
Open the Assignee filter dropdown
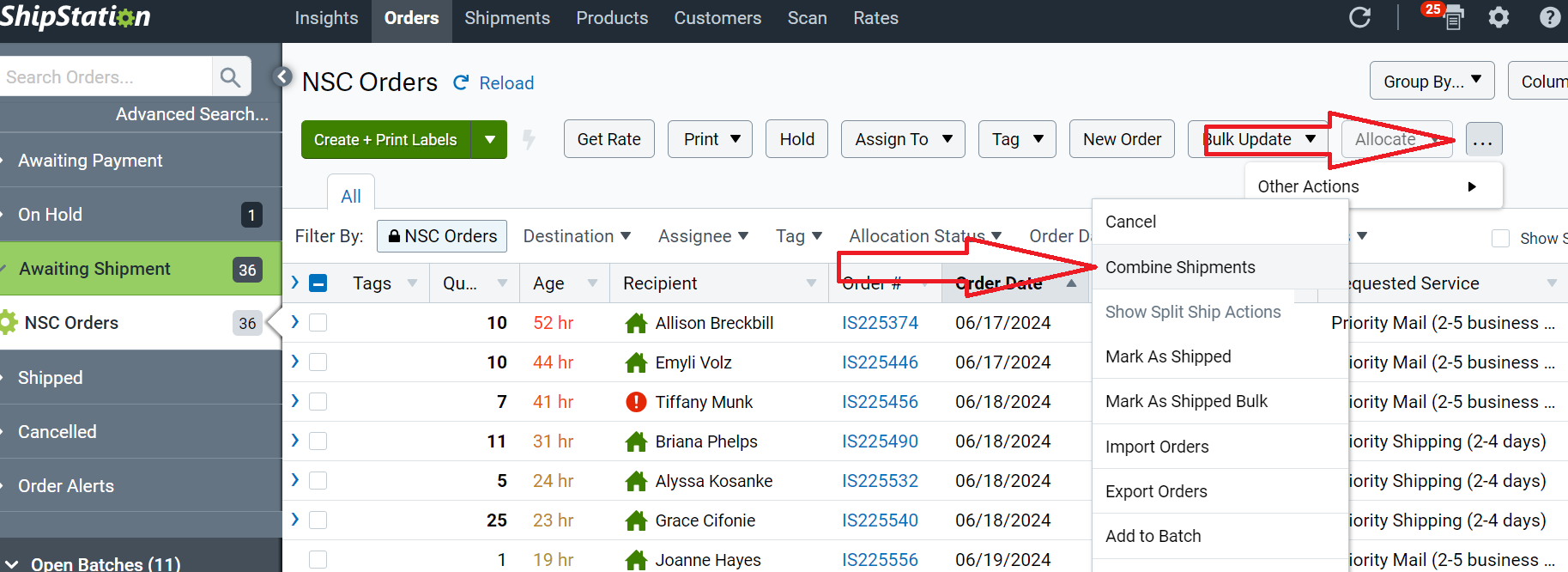pyautogui.click(x=703, y=236)
